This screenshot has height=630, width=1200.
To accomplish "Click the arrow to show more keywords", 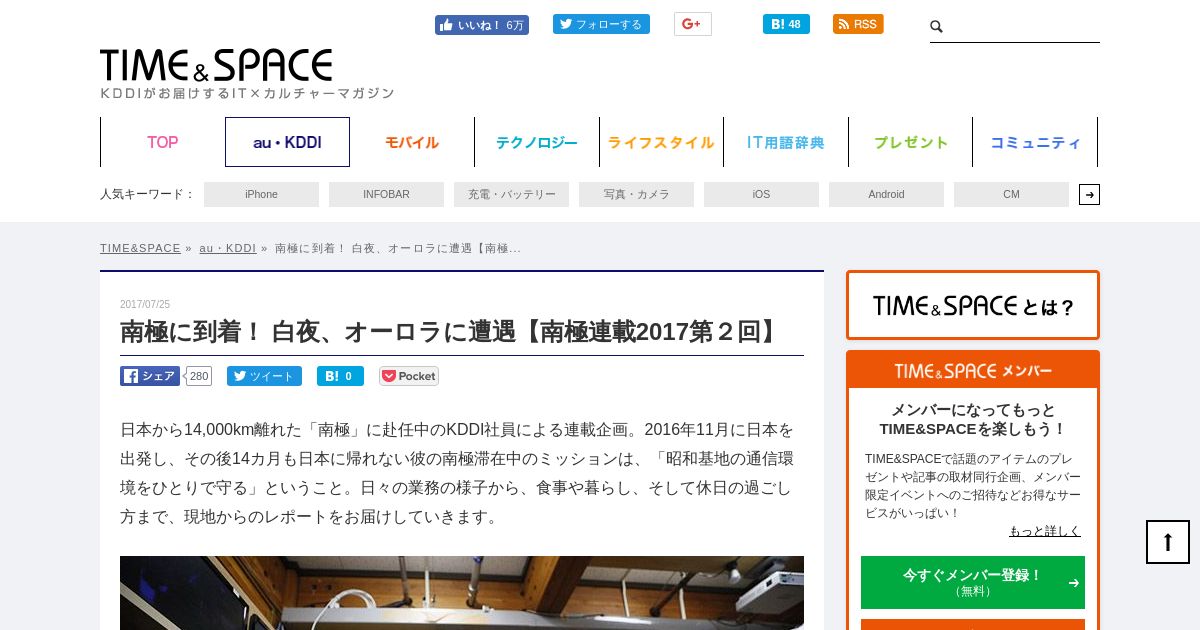I will pos(1089,194).
